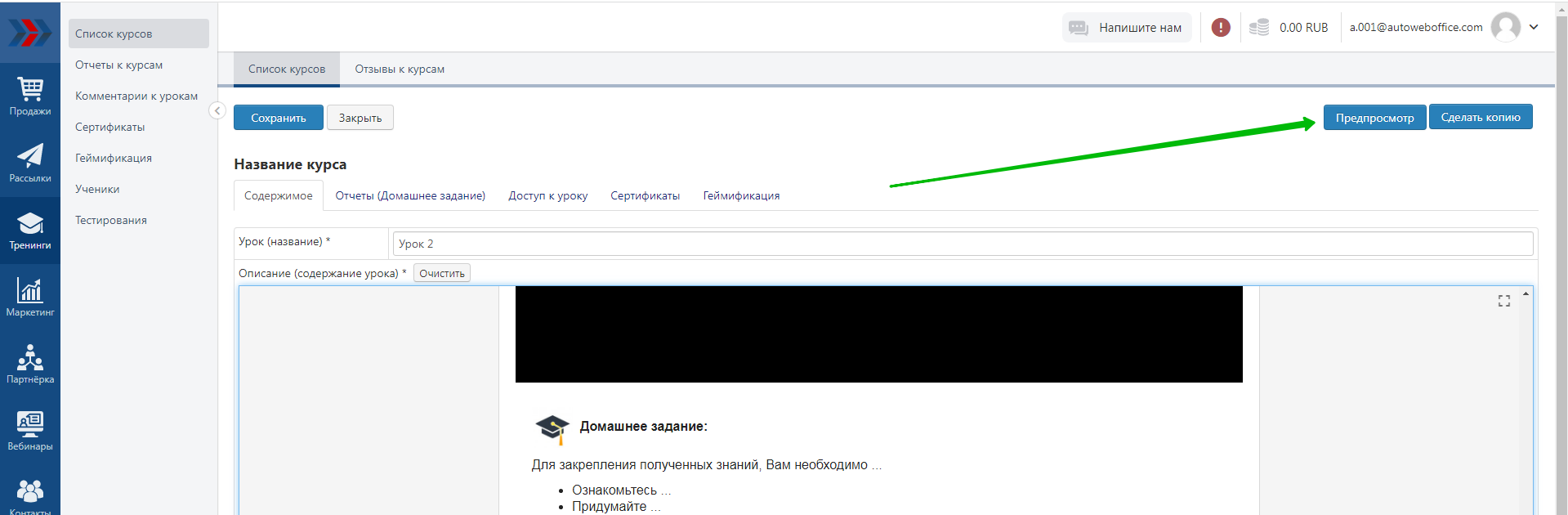This screenshot has height=515, width=1568.
Task: Open the Доступ к уроку tab
Action: pyautogui.click(x=547, y=196)
